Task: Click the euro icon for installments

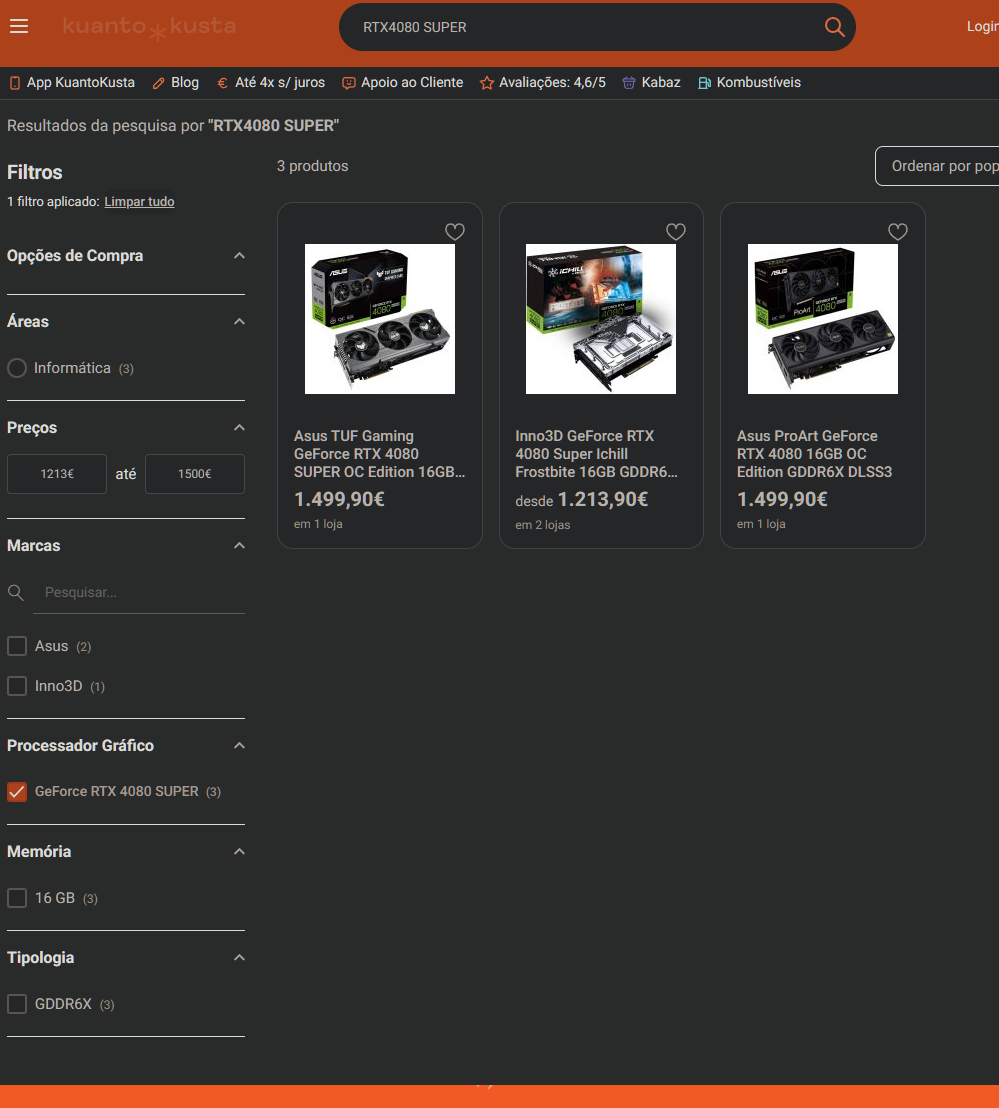Action: click(223, 83)
